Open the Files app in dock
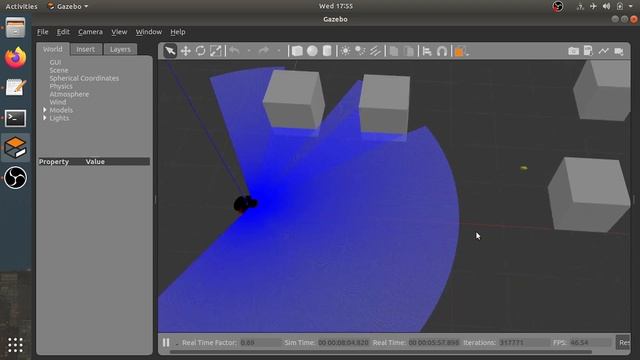 tap(16, 28)
